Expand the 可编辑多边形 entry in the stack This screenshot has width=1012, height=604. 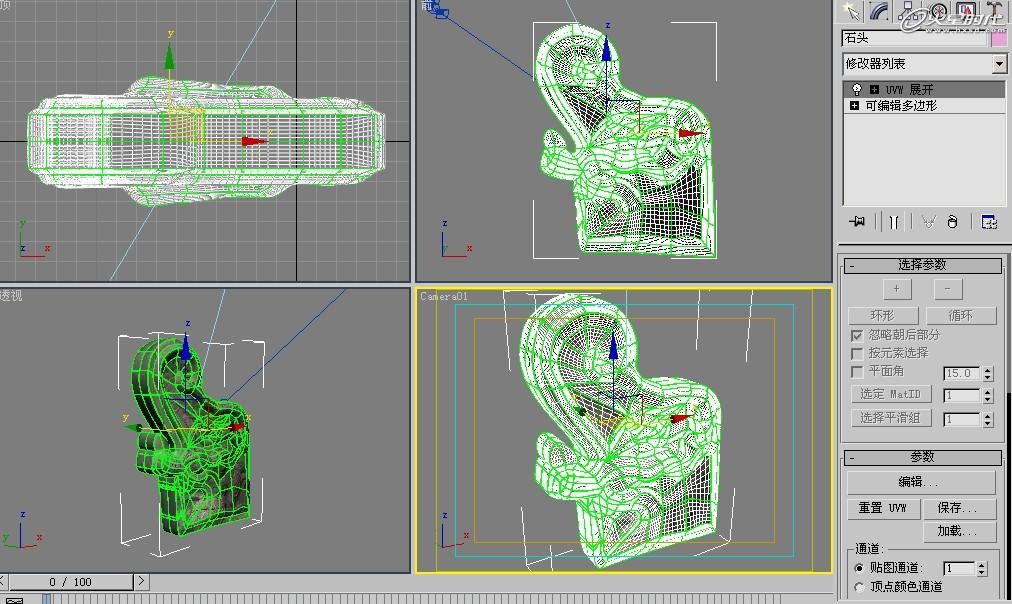(855, 104)
